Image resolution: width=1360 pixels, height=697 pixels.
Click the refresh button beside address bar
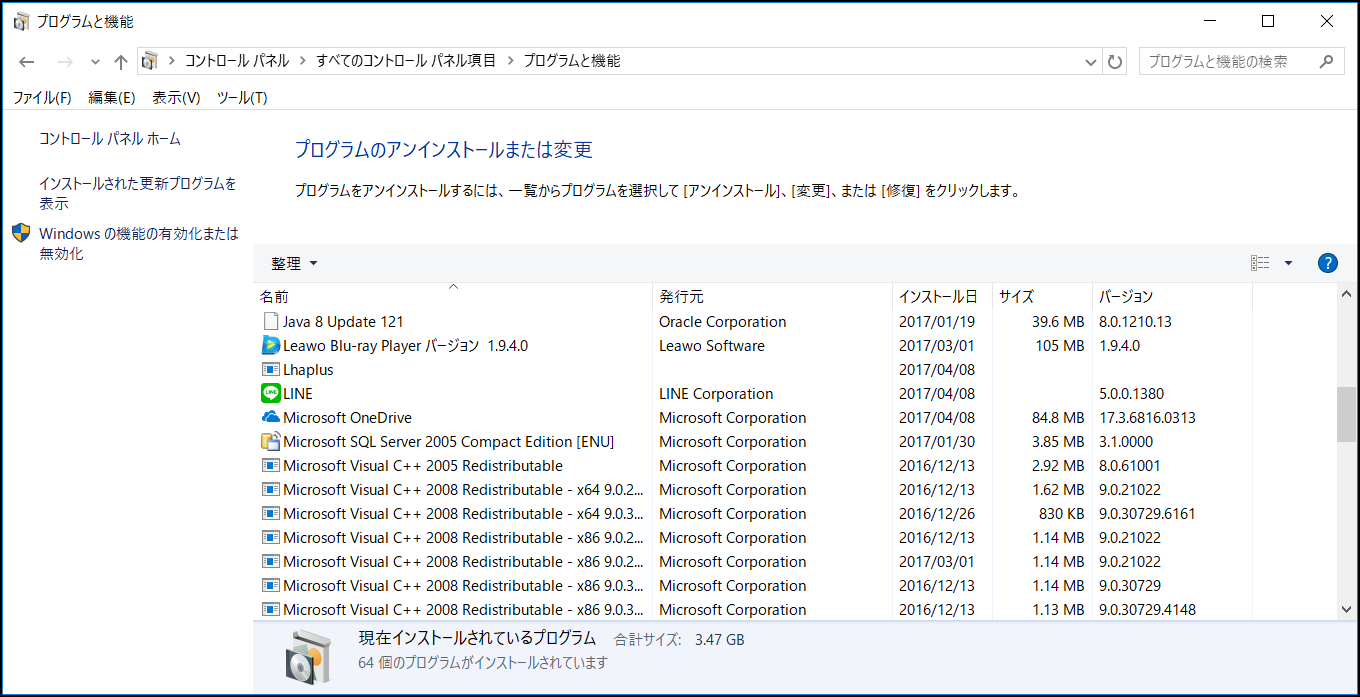pyautogui.click(x=1115, y=62)
